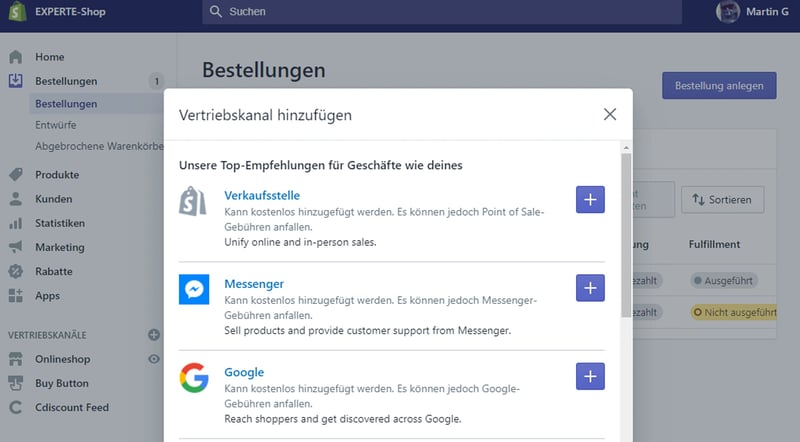800x442 pixels.
Task: Add the Verkaufsstelle sales channel
Action: (x=590, y=200)
